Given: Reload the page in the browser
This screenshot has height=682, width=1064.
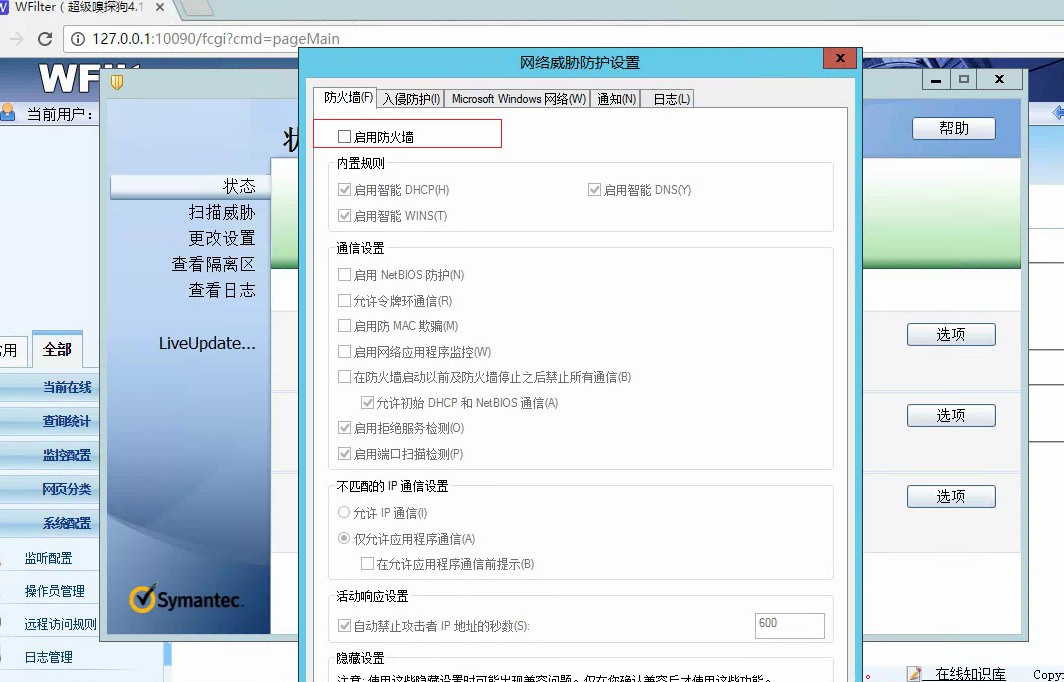Looking at the screenshot, I should pyautogui.click(x=44, y=39).
